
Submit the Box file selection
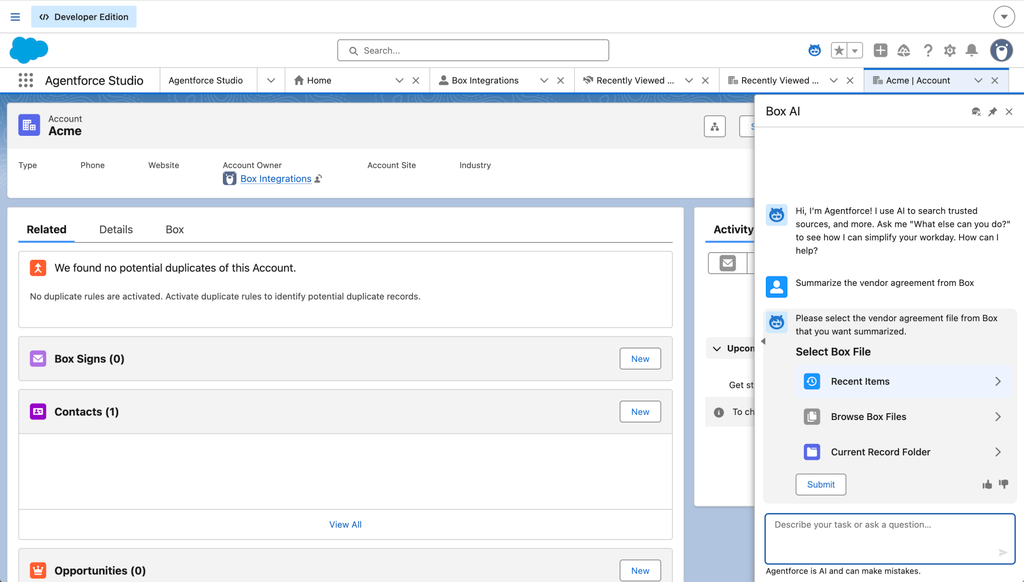pyautogui.click(x=821, y=485)
